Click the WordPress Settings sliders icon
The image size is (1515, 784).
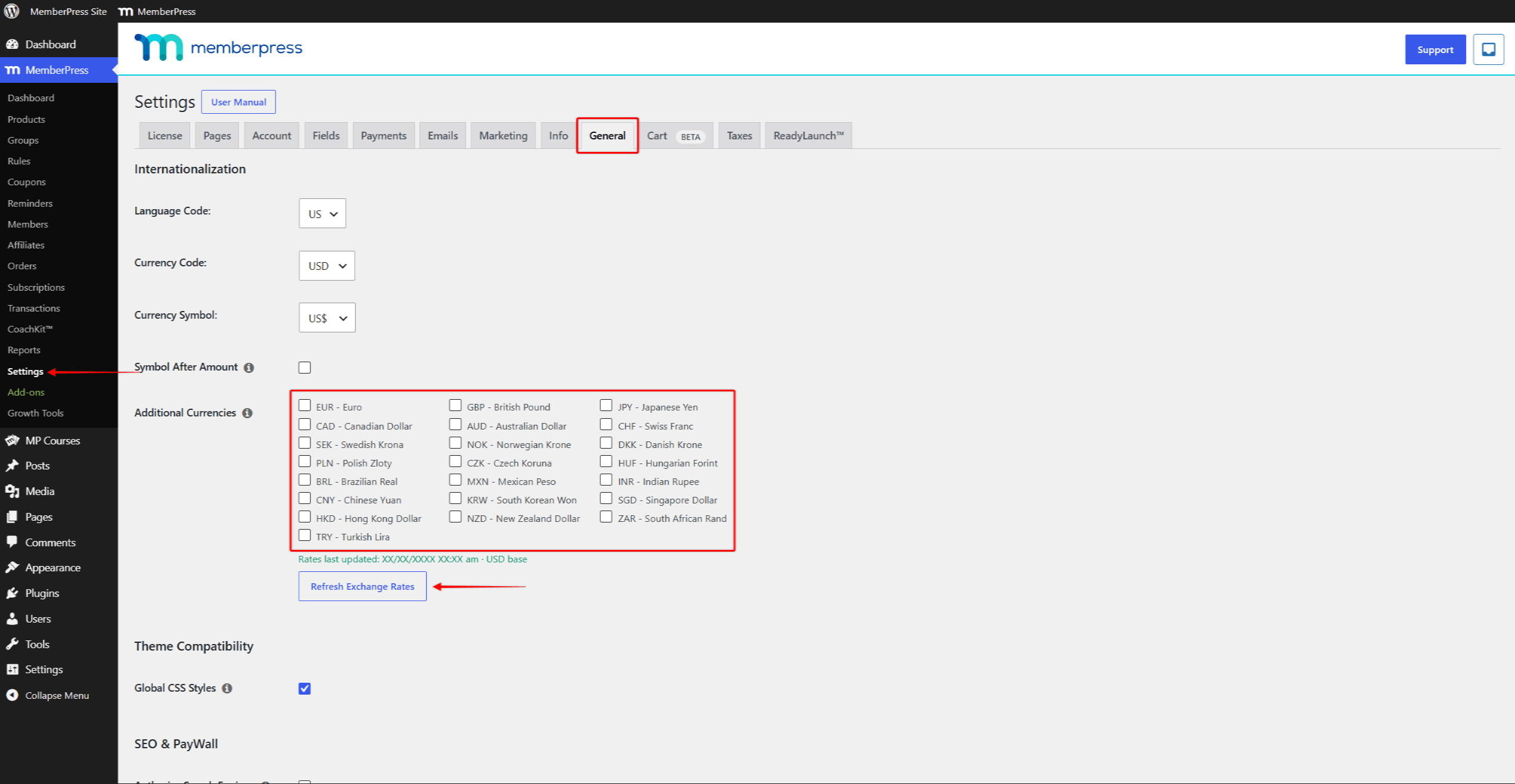[x=12, y=669]
